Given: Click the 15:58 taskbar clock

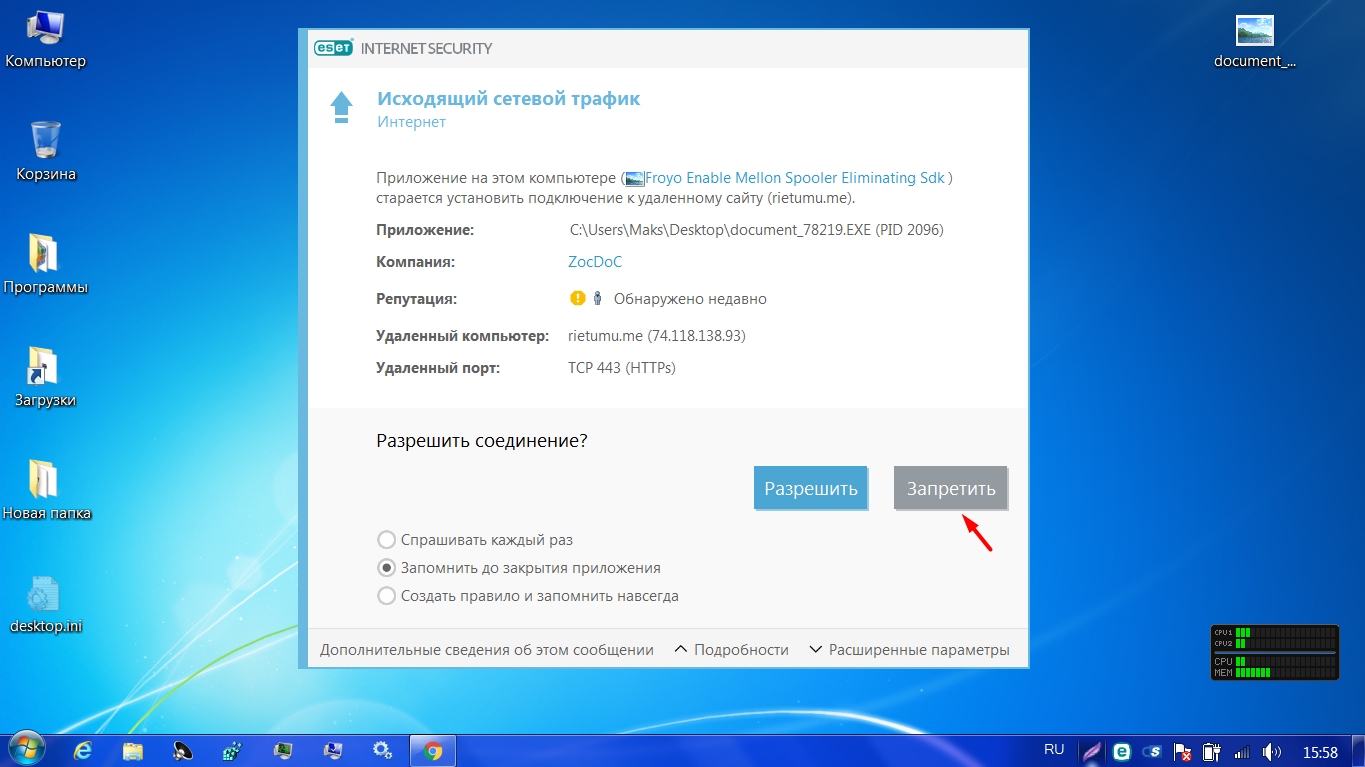Looking at the screenshot, I should click(x=1320, y=752).
